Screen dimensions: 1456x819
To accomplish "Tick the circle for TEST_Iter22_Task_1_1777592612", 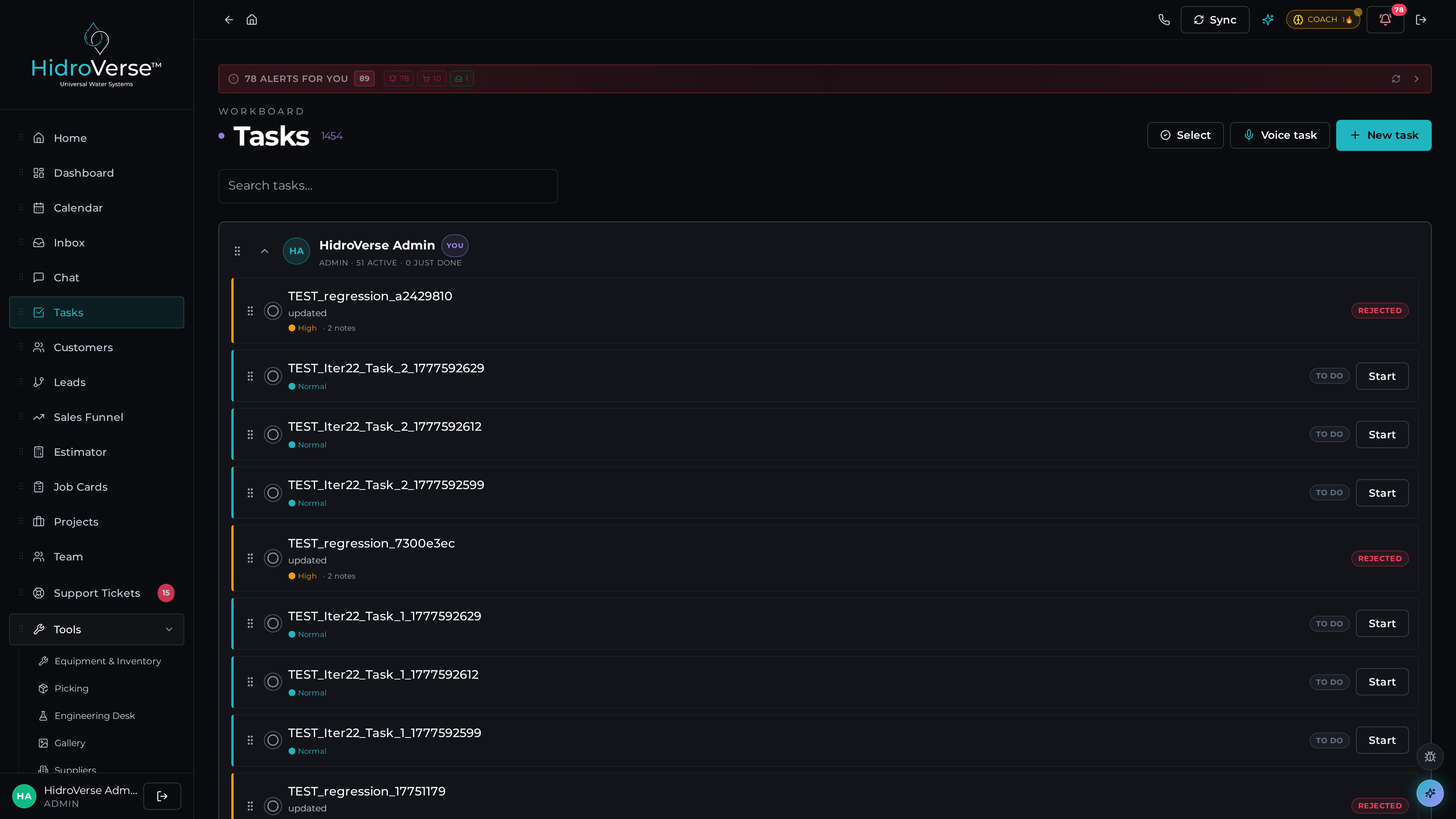I will click(273, 682).
